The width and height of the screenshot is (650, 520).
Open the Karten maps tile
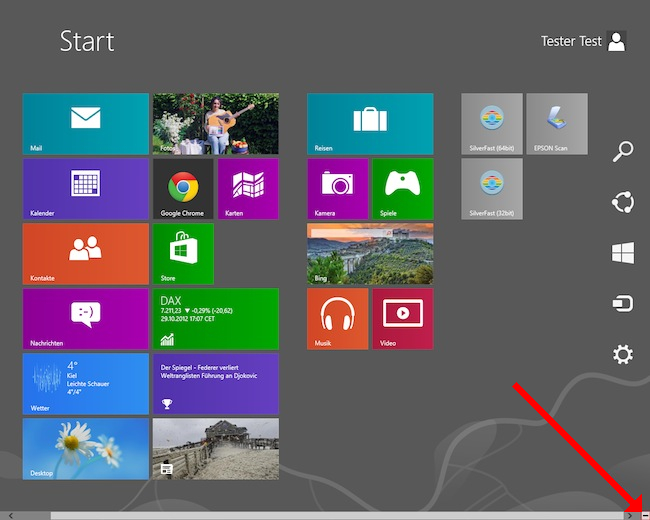[247, 189]
